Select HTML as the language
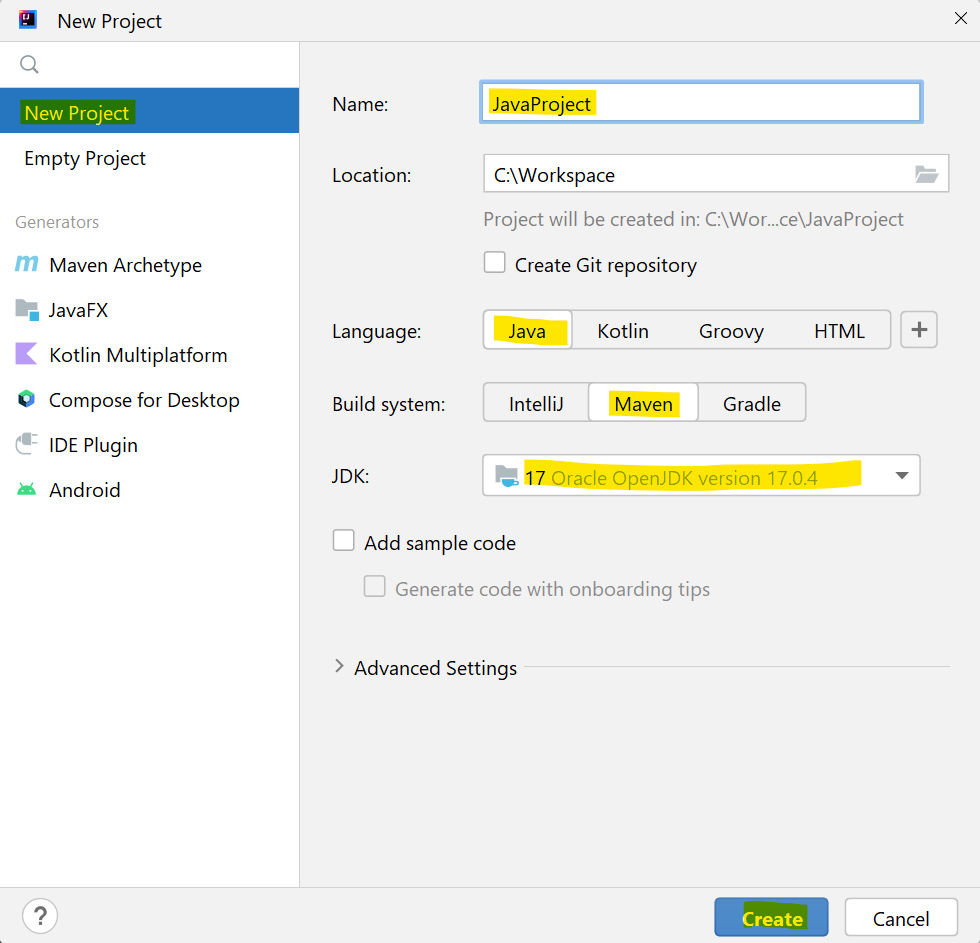The image size is (980, 943). point(839,330)
